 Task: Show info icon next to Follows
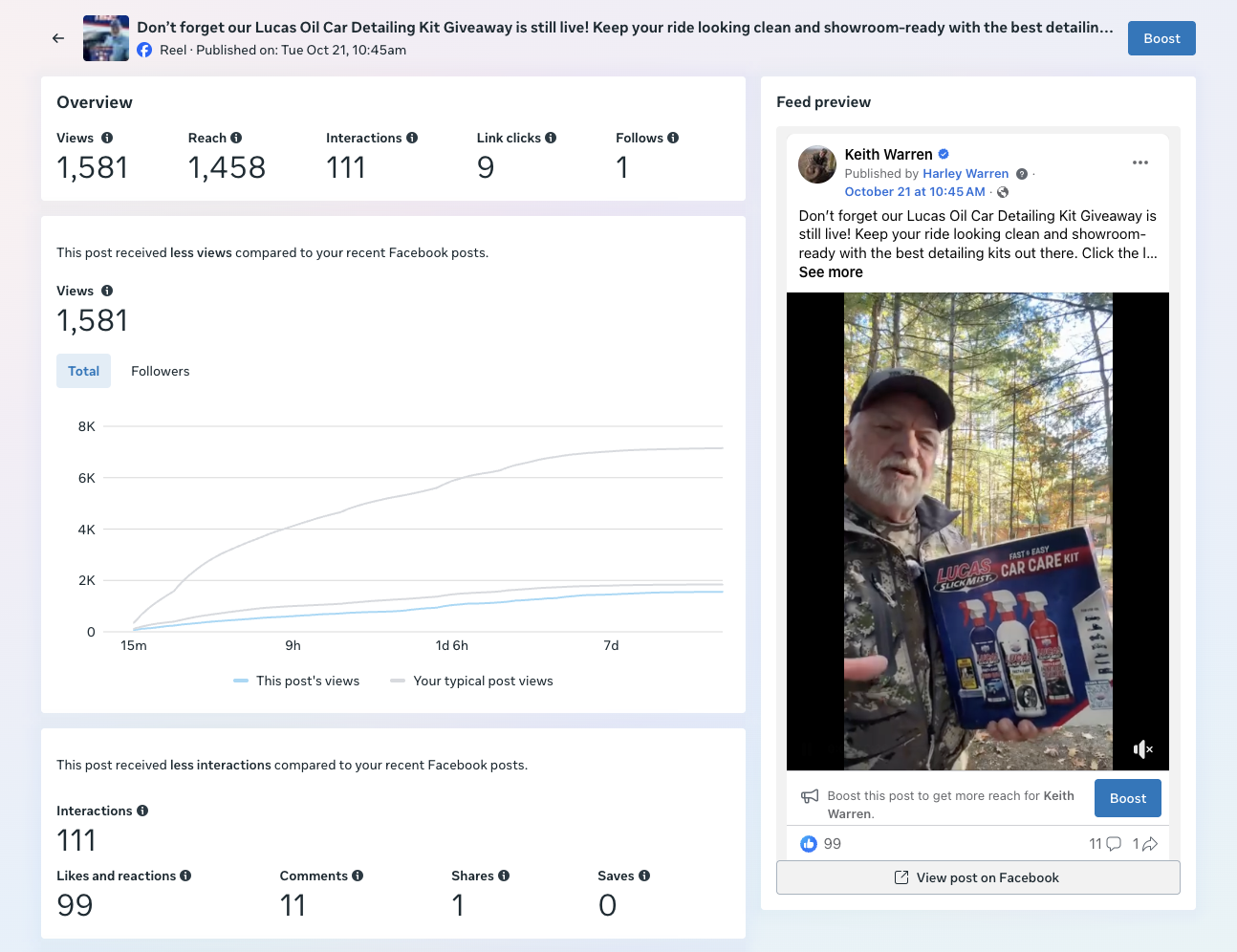tap(673, 138)
